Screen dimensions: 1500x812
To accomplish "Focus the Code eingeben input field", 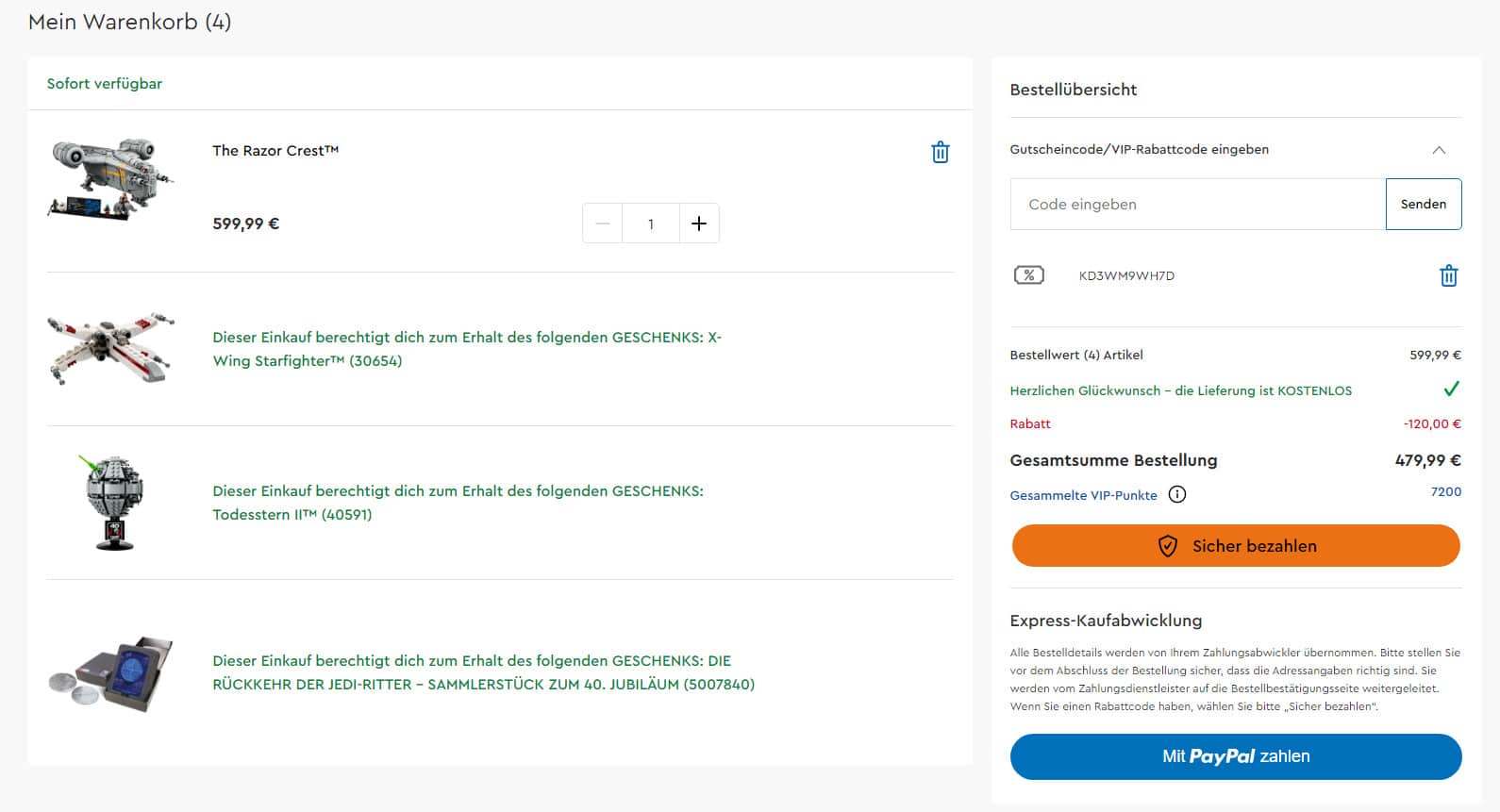I will click(x=1198, y=204).
